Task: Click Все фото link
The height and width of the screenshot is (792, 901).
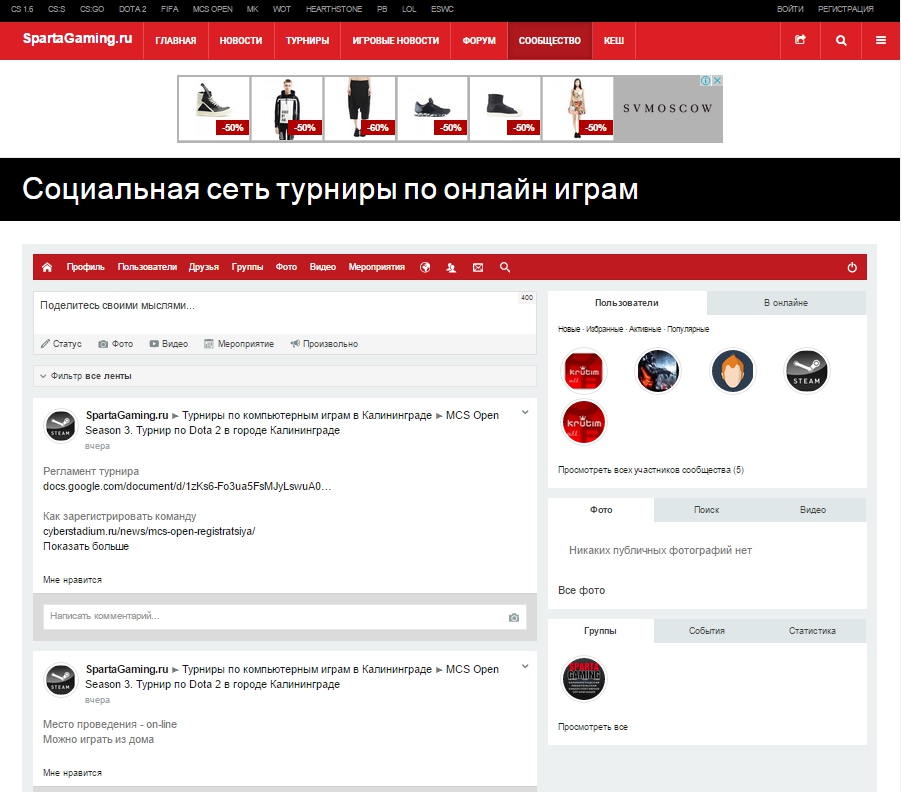Action: 582,590
